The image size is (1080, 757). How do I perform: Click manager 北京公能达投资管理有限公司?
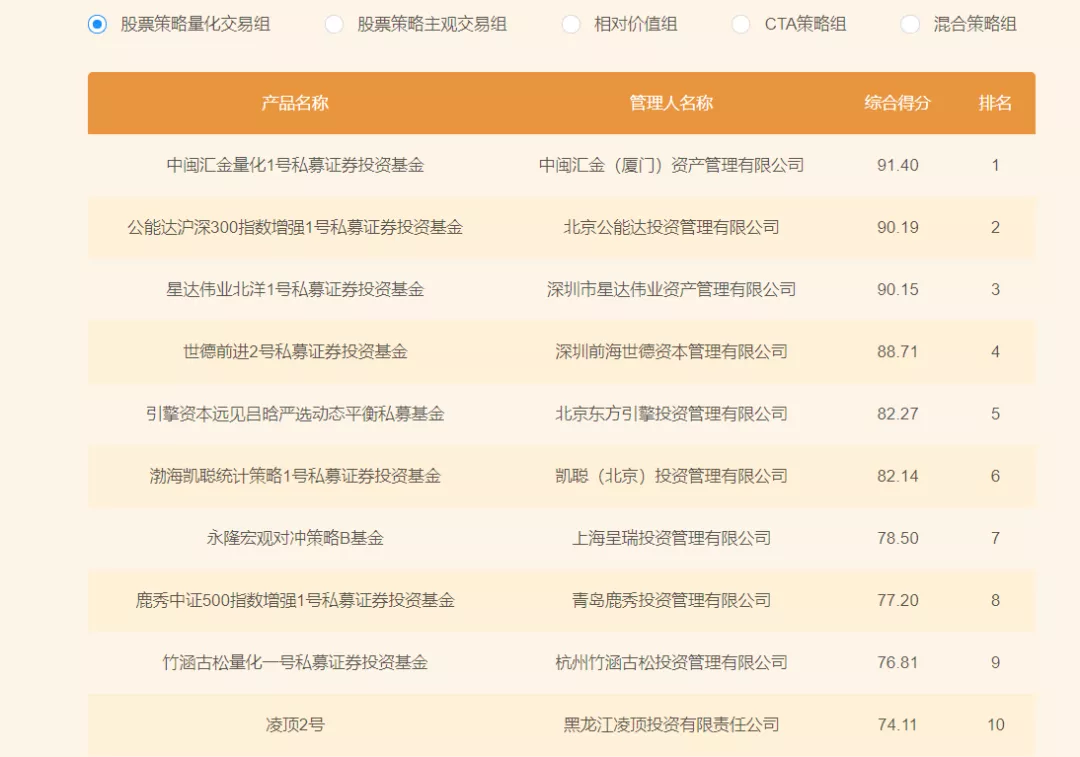click(x=671, y=227)
